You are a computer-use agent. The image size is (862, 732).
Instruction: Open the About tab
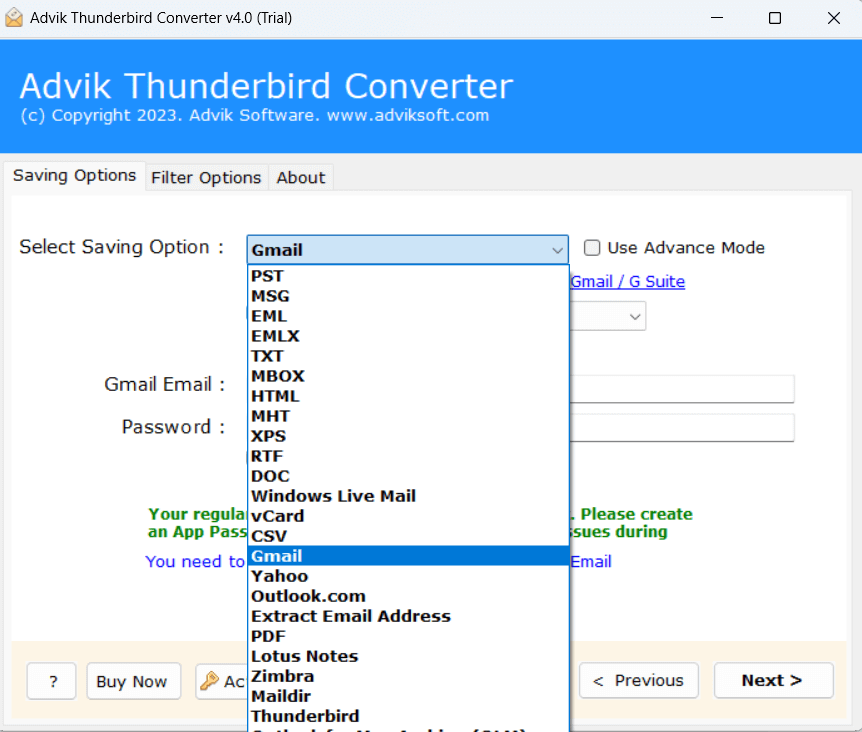click(x=301, y=178)
